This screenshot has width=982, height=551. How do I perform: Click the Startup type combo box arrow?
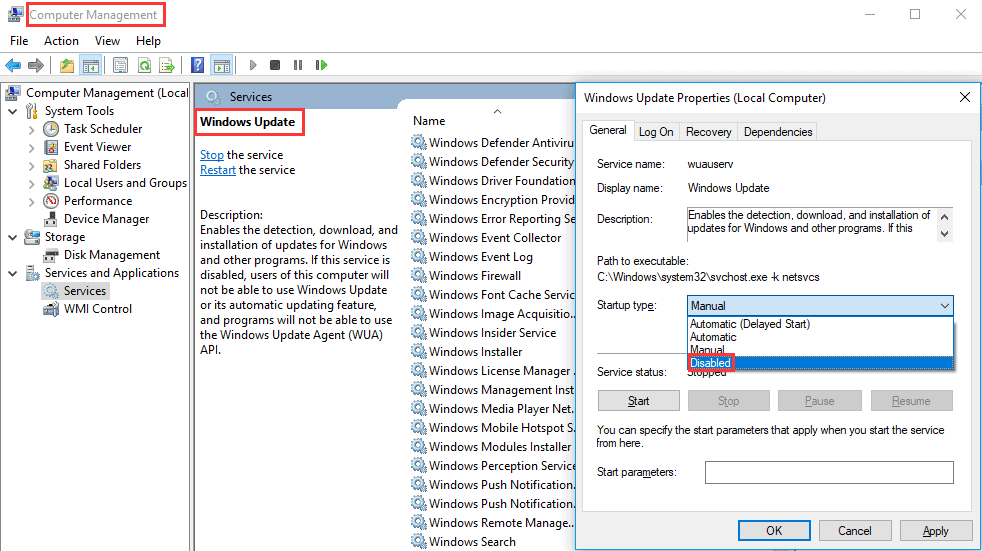pos(944,306)
